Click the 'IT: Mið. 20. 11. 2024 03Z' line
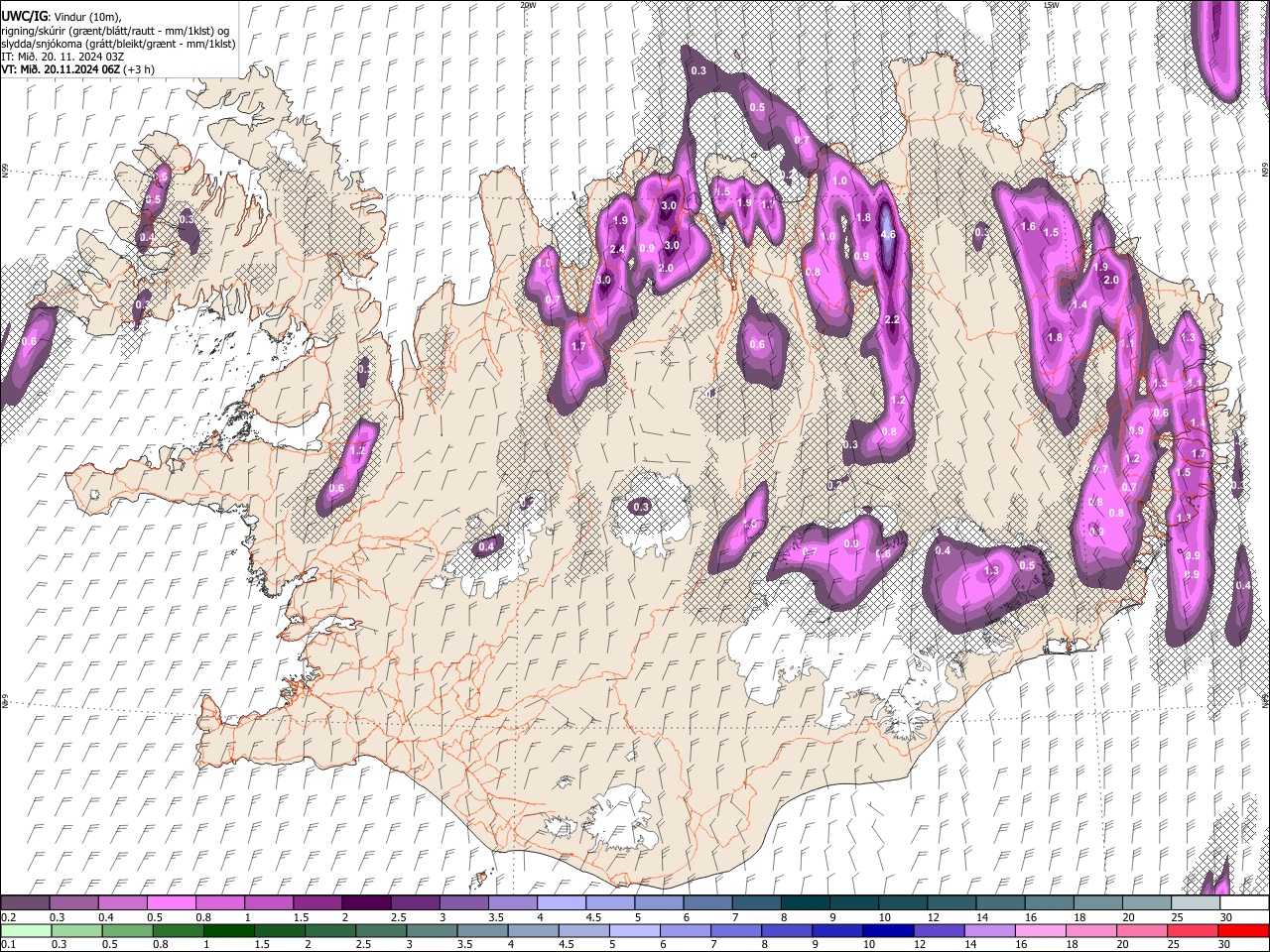Screen dimensions: 1270x952 point(63,57)
